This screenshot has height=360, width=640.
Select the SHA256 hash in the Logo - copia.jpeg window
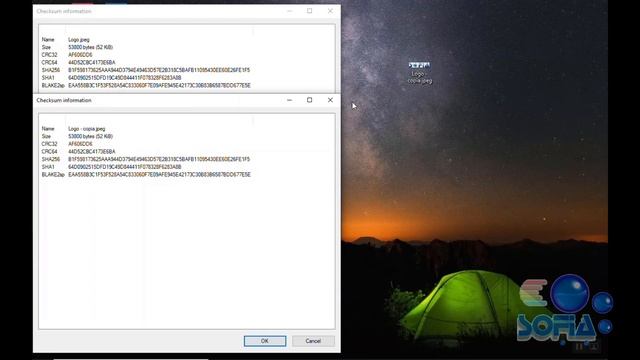click(x=159, y=159)
